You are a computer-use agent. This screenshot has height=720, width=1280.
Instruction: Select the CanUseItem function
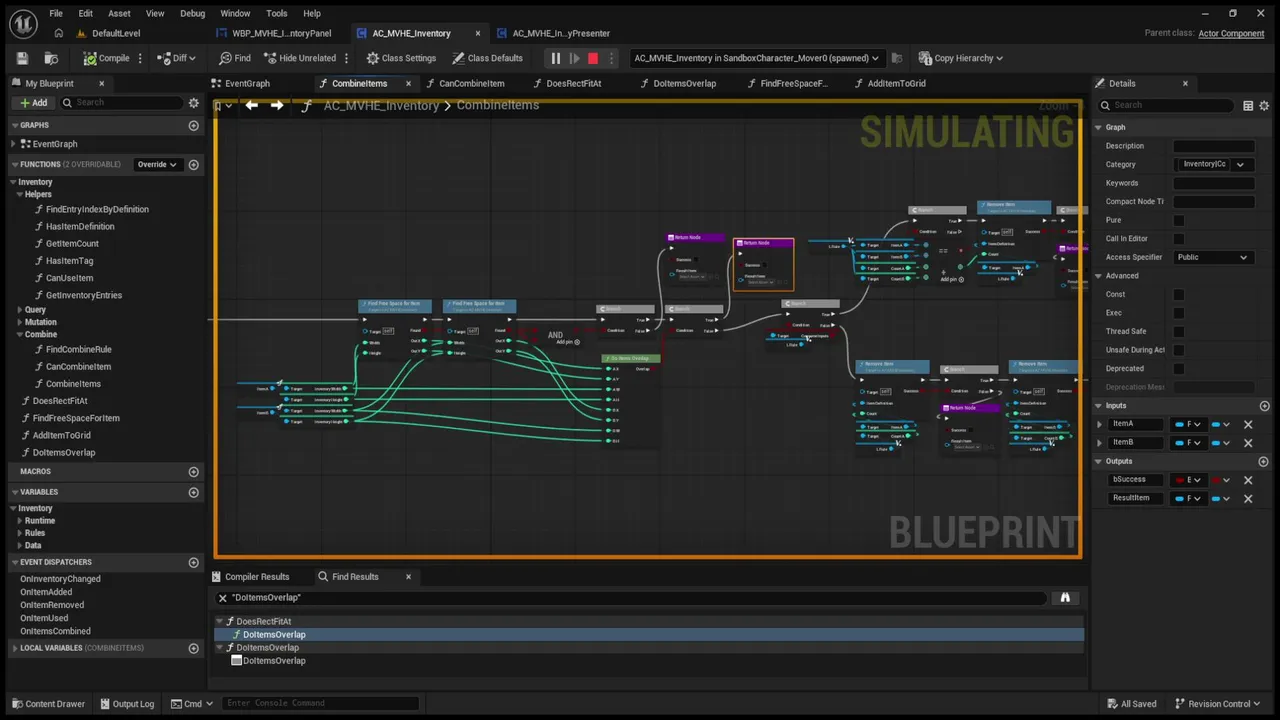pos(69,278)
